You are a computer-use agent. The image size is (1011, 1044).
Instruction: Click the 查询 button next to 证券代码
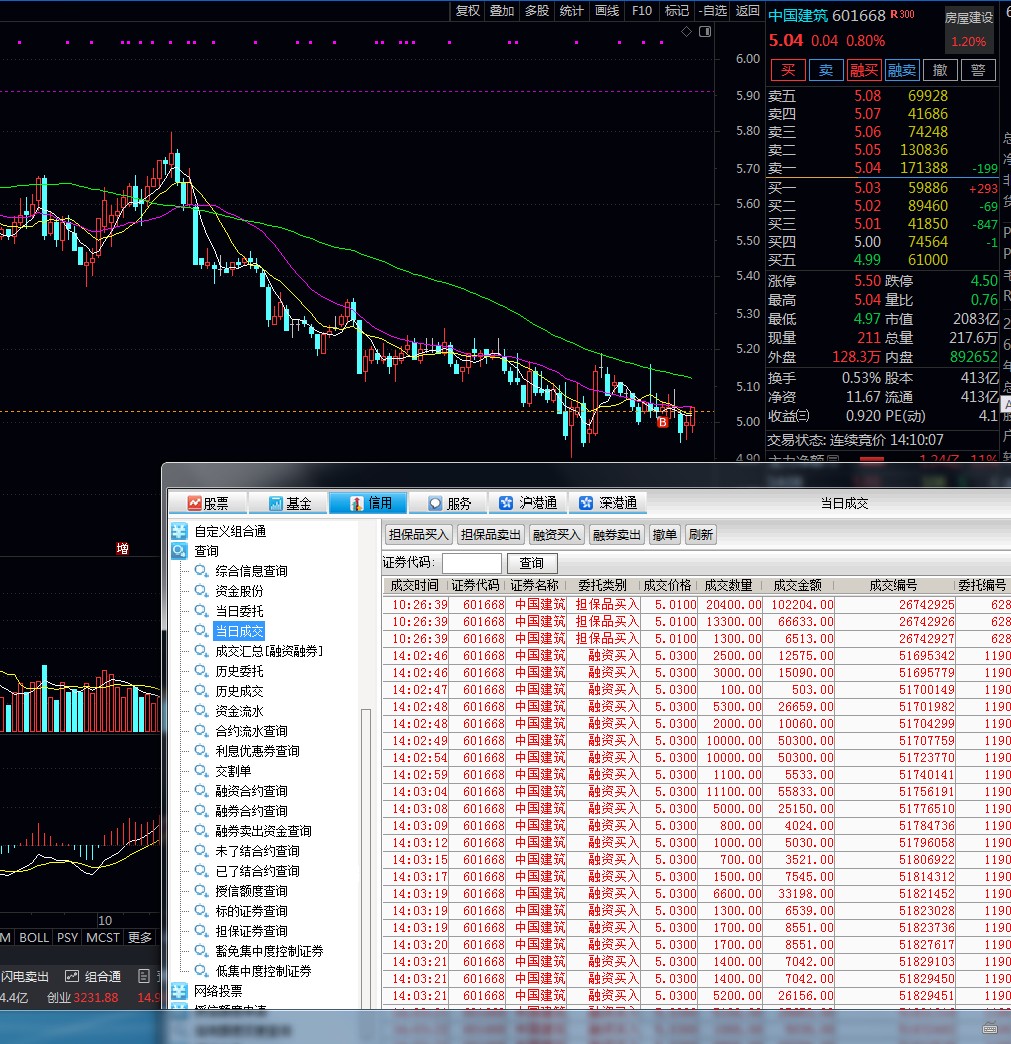pos(531,563)
